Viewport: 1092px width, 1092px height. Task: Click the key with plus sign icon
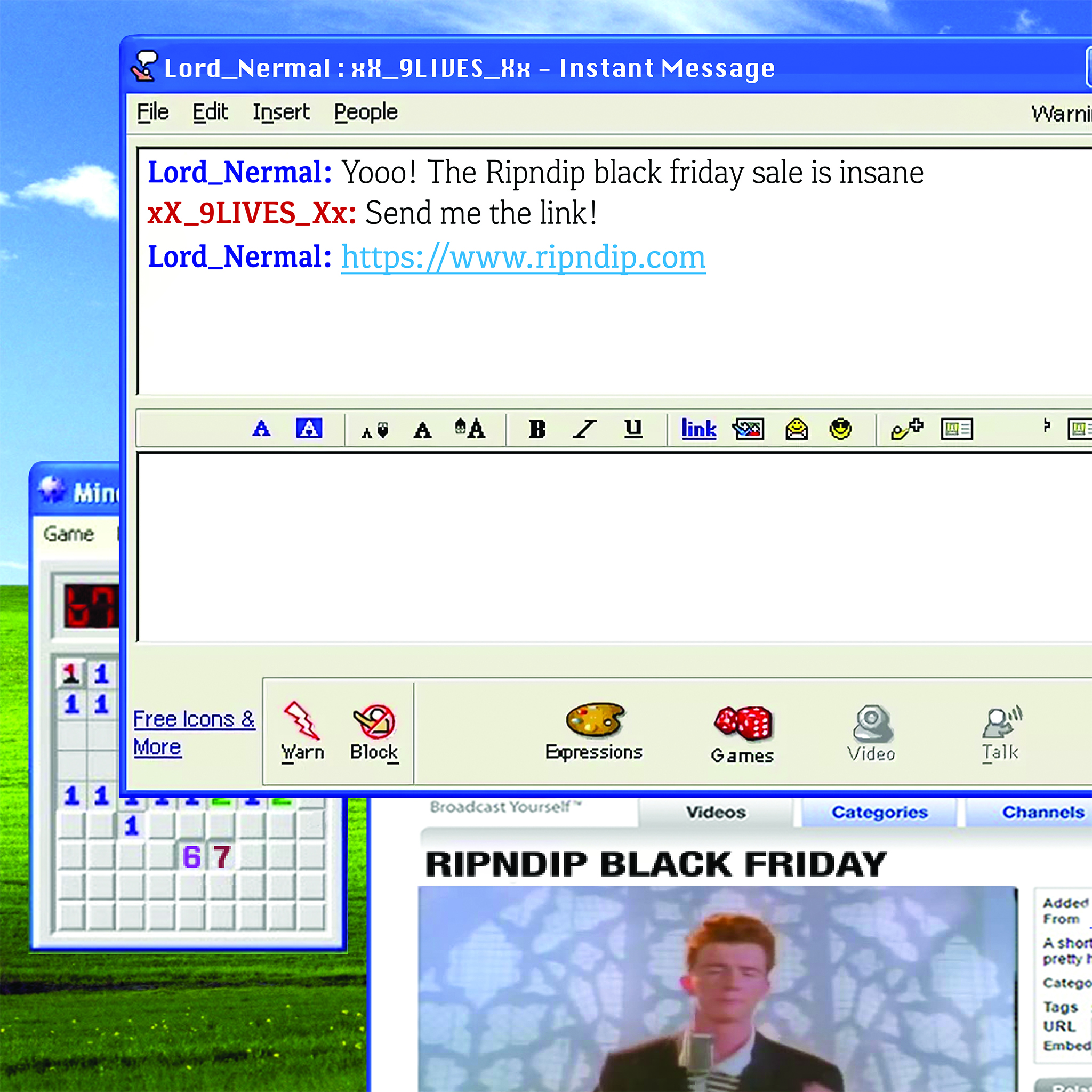906,429
